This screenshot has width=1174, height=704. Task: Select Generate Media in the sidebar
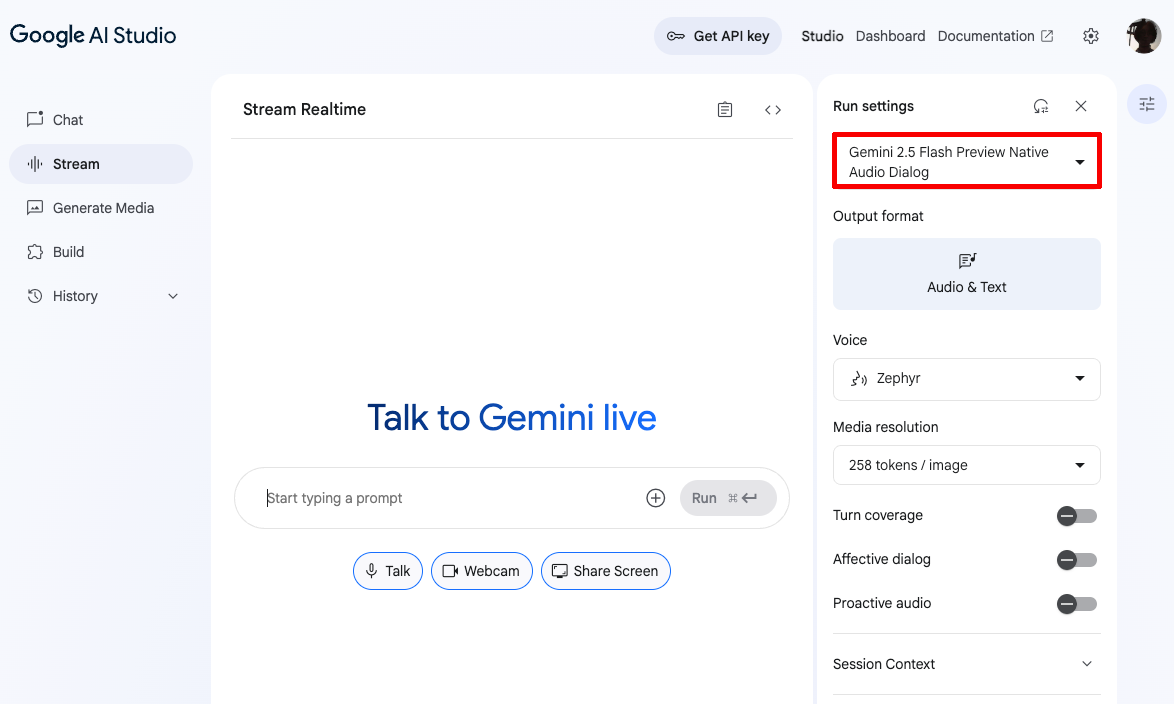pos(103,208)
